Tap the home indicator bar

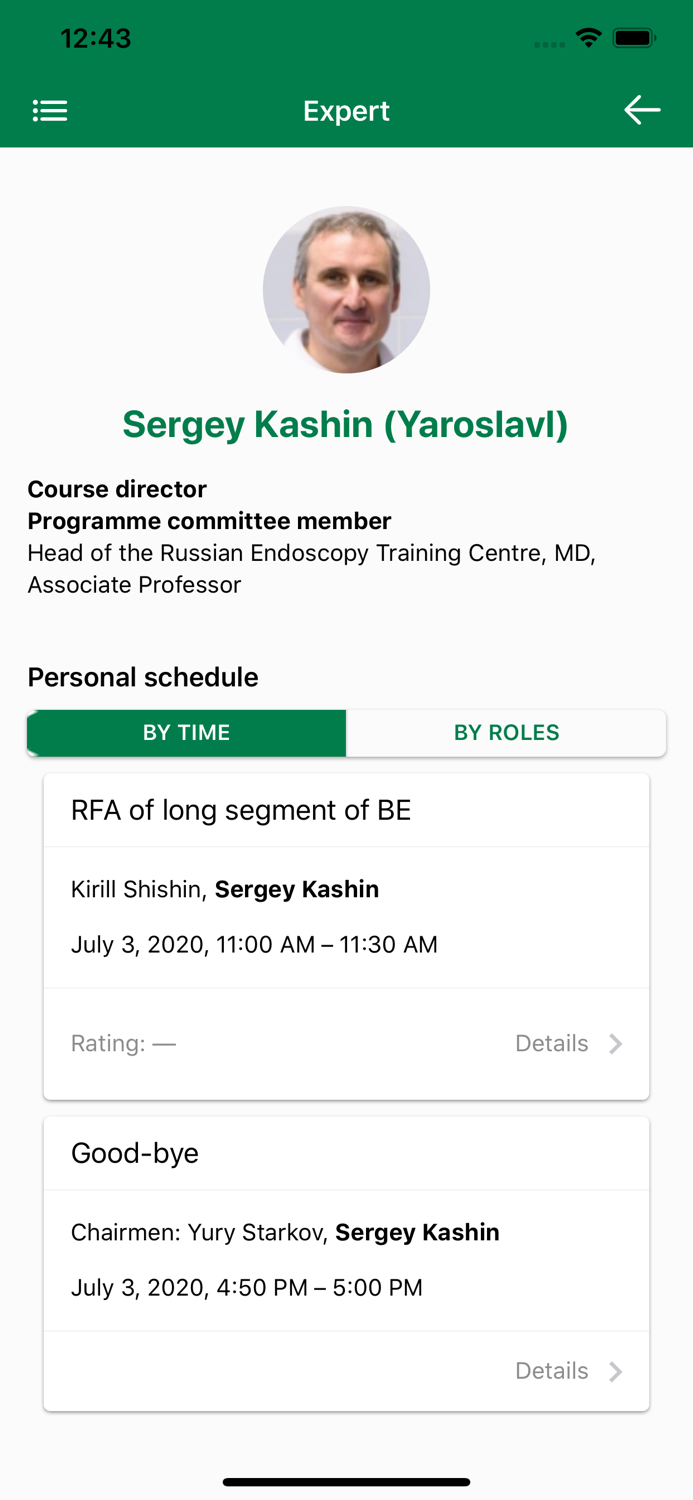(346, 1482)
